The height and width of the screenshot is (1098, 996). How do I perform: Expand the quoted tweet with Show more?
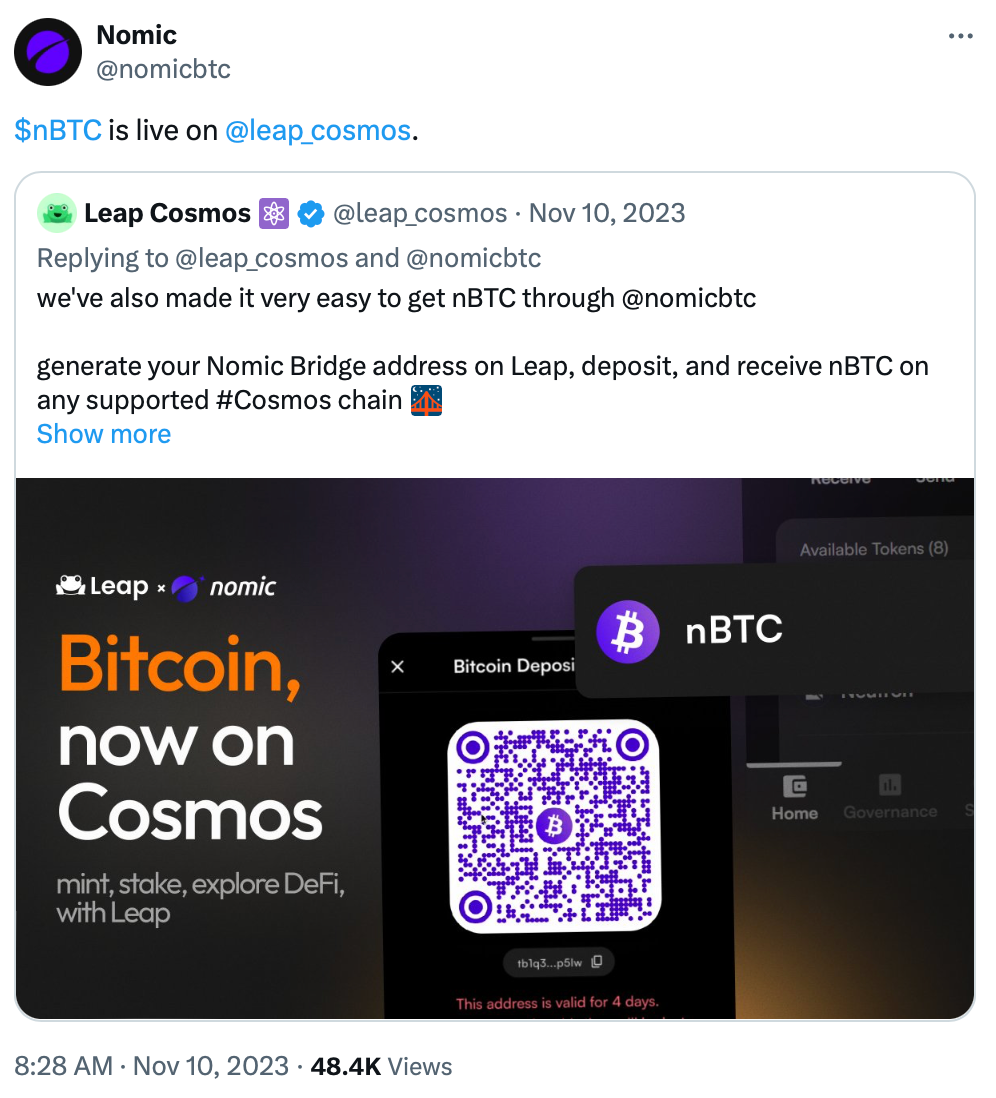[103, 434]
